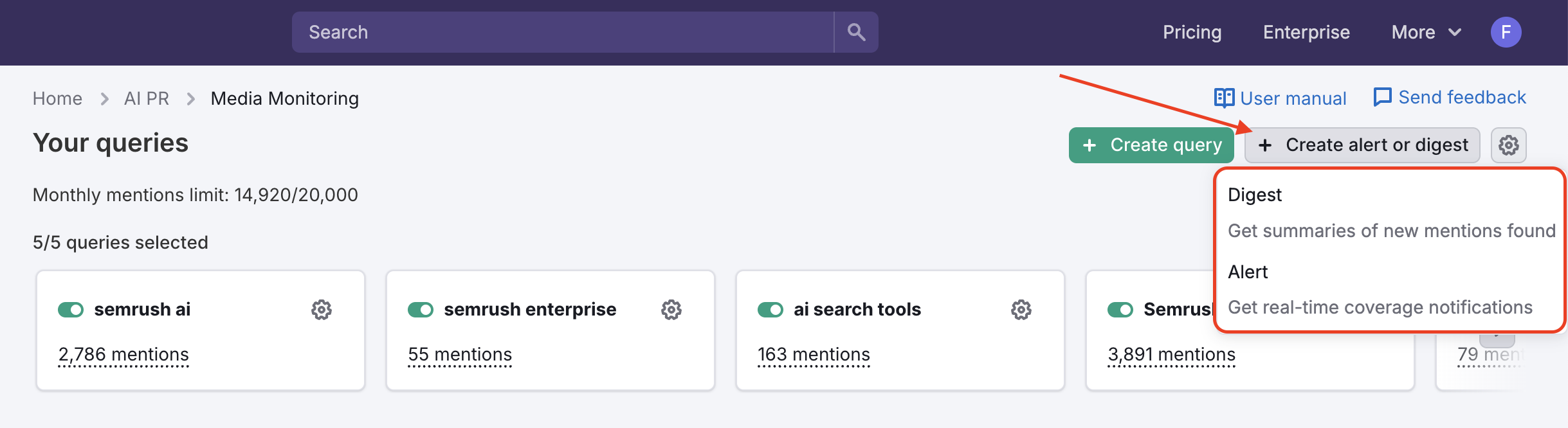Open settings gear for ai search tools
Screen dimensions: 1568x428
(1021, 310)
